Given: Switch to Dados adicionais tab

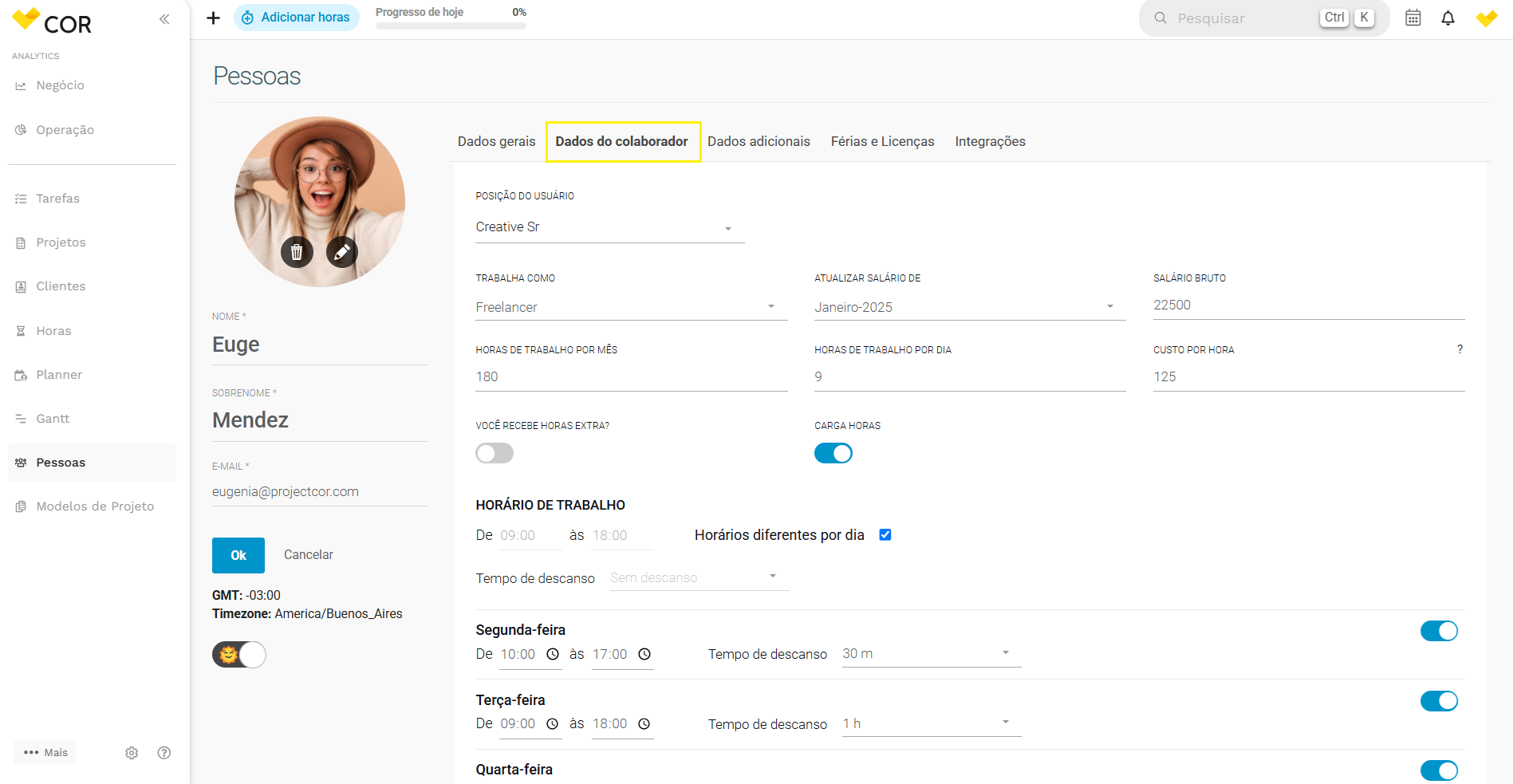Looking at the screenshot, I should (758, 141).
